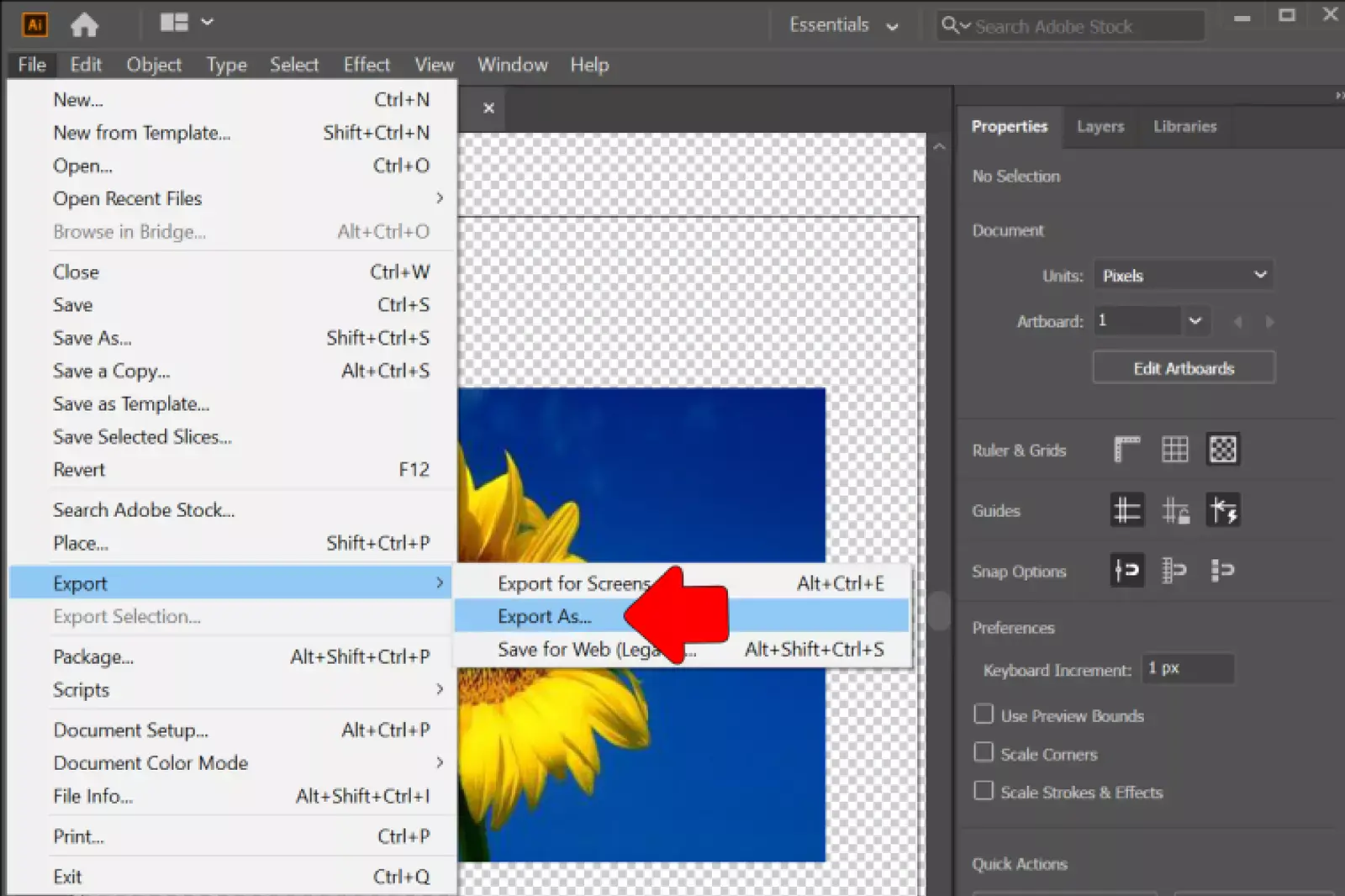The height and width of the screenshot is (896, 1345).
Task: Check the Scale Corners option
Action: click(984, 752)
